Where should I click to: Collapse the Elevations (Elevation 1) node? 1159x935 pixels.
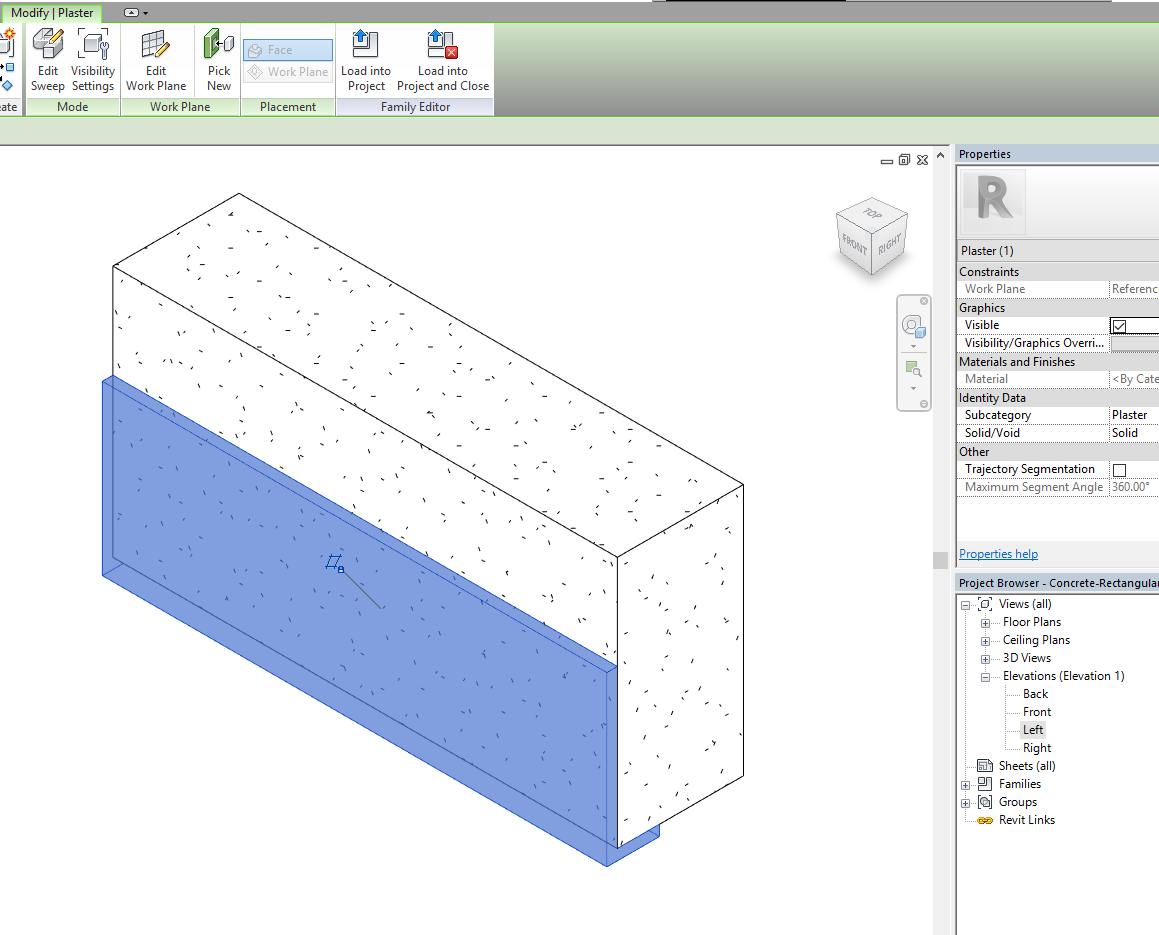click(984, 675)
